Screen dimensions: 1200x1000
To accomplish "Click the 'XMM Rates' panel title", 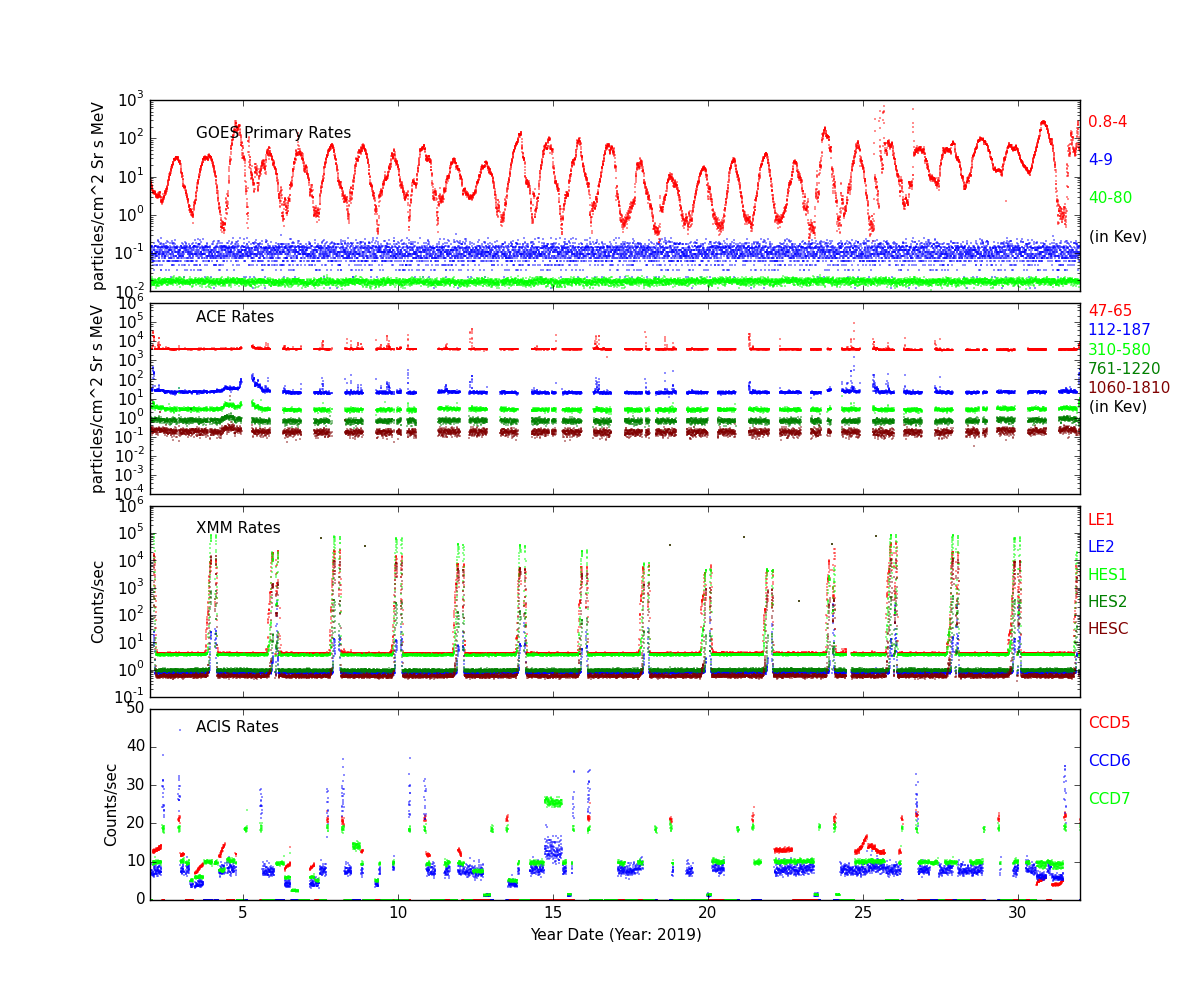I will (x=238, y=528).
